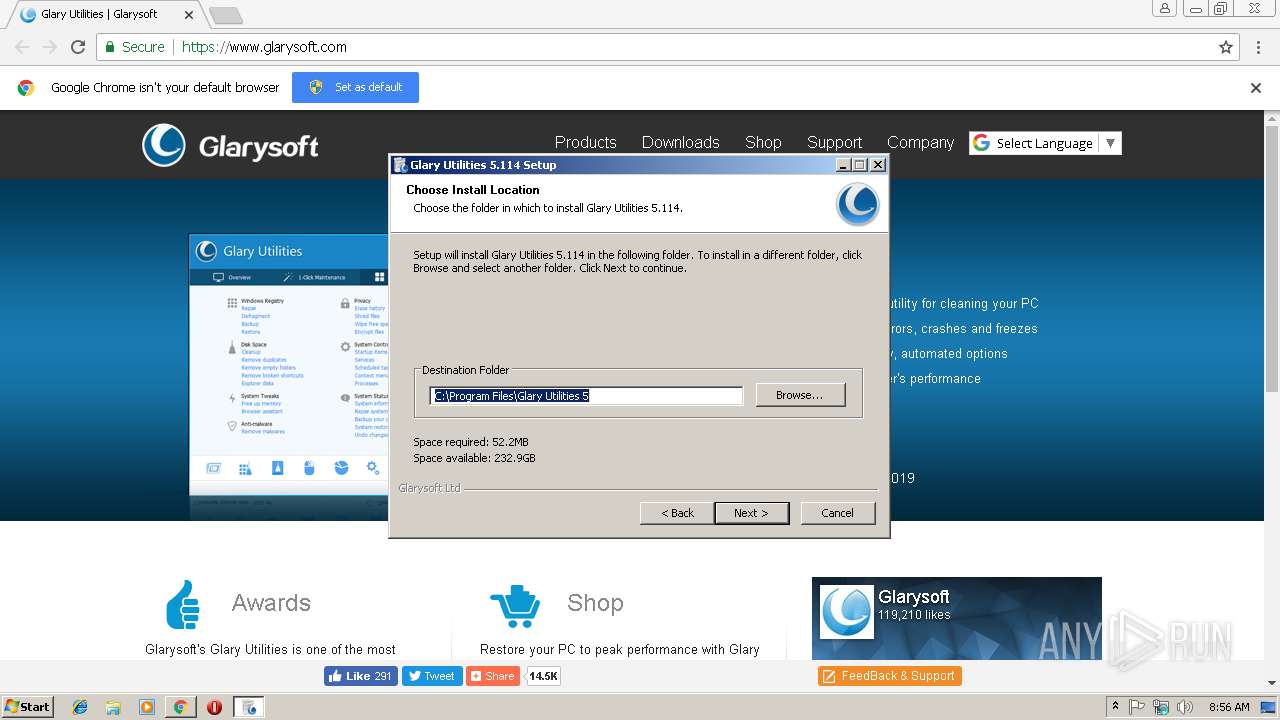Click the Action Center flag icon
The width and height of the screenshot is (1280, 720).
click(x=1137, y=707)
